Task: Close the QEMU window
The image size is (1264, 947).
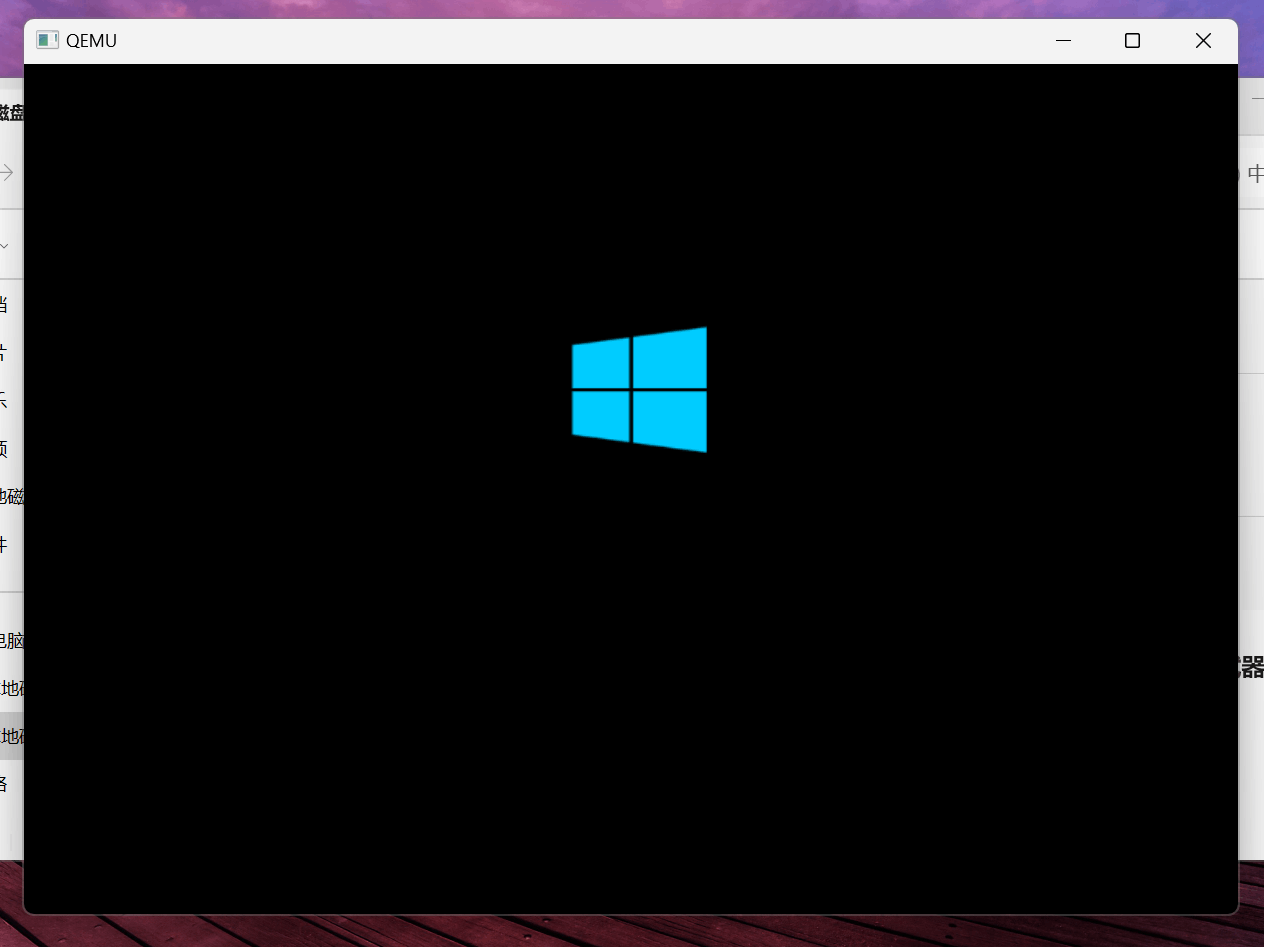Action: pyautogui.click(x=1203, y=41)
